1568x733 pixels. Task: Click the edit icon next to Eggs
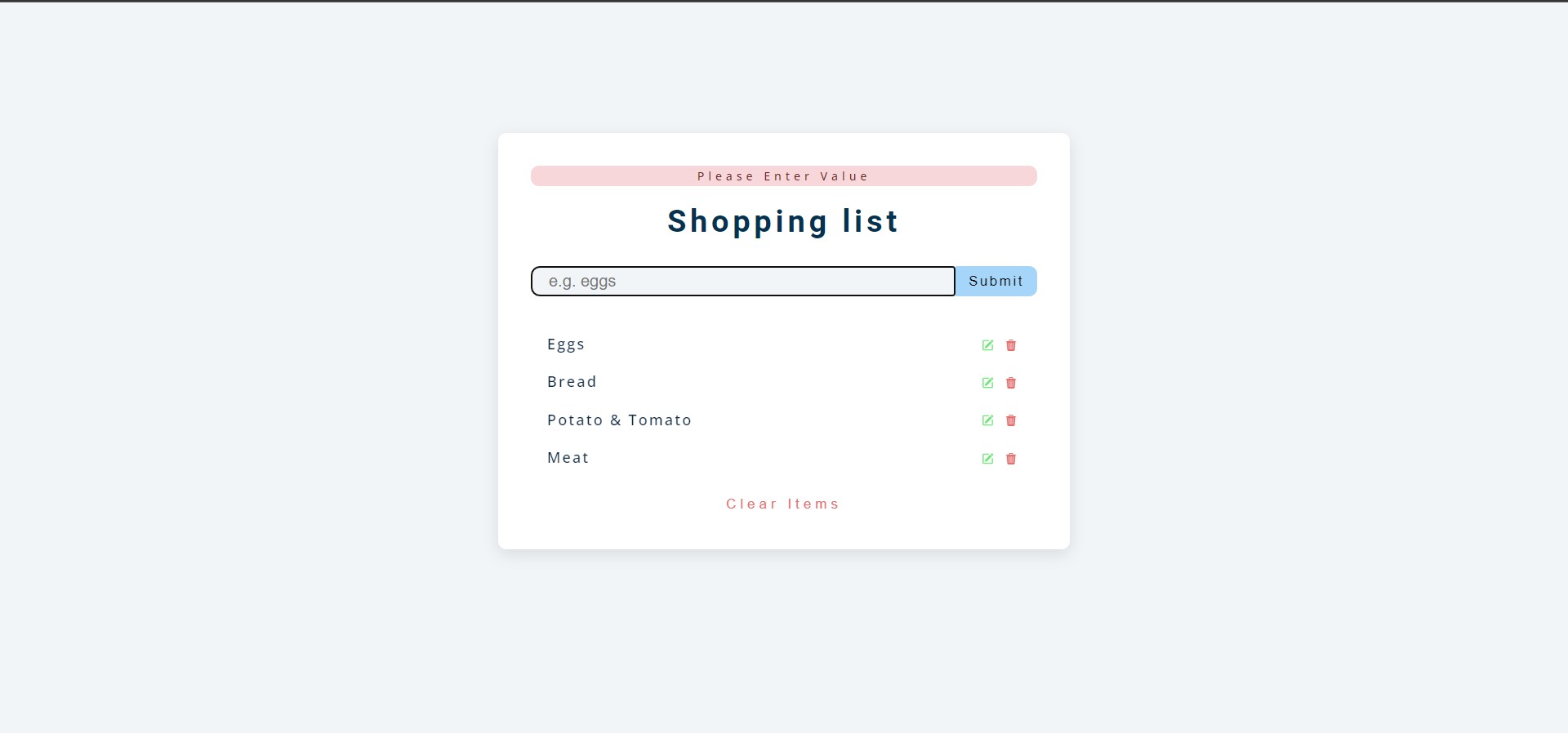987,345
